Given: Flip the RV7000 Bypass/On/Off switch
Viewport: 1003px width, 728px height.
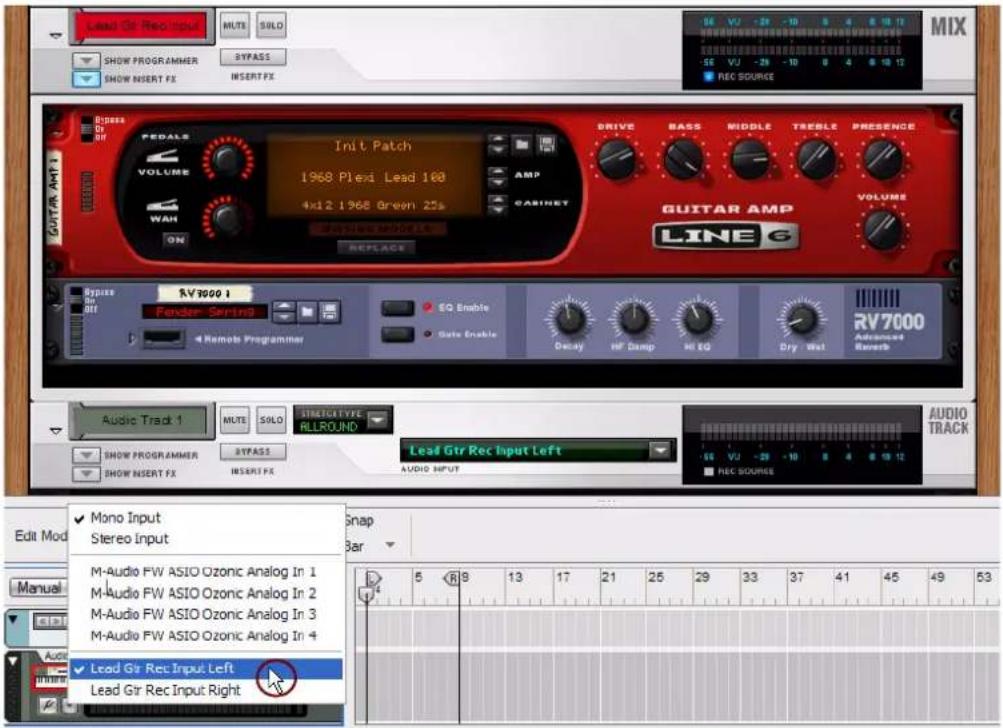Looking at the screenshot, I should (x=77, y=301).
